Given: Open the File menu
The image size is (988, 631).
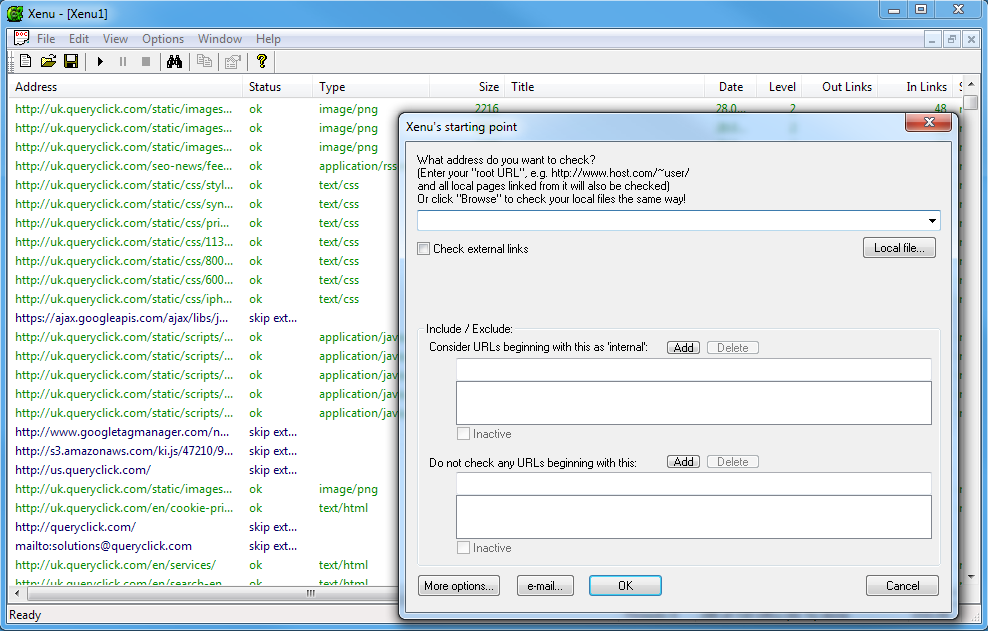Looking at the screenshot, I should [x=46, y=38].
